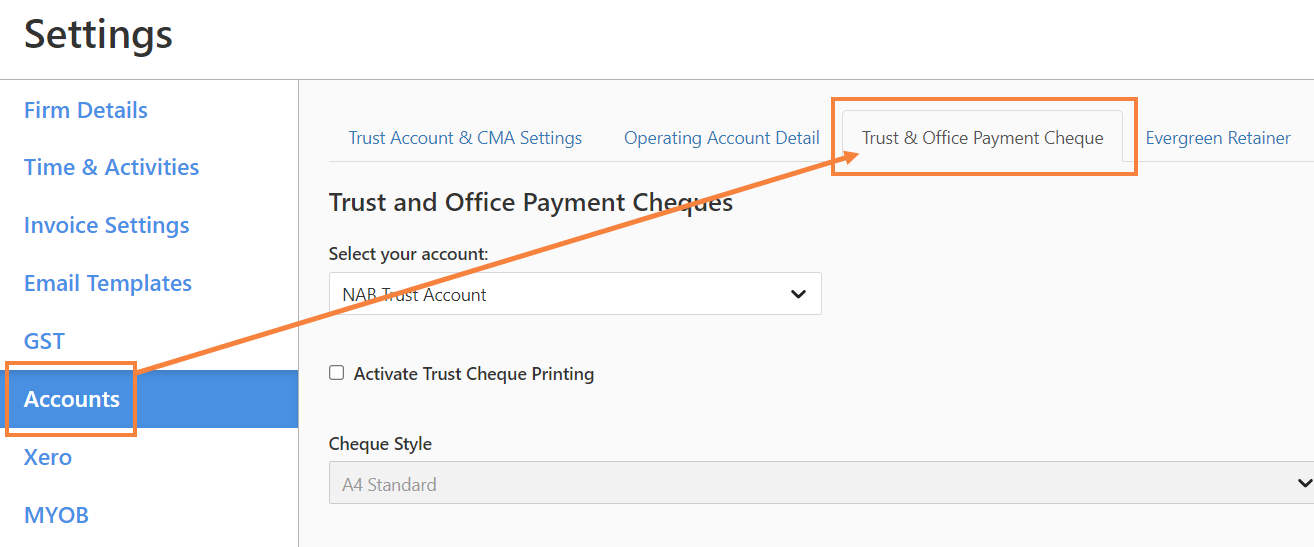
Task: Click the Settings page heading
Action: point(98,35)
